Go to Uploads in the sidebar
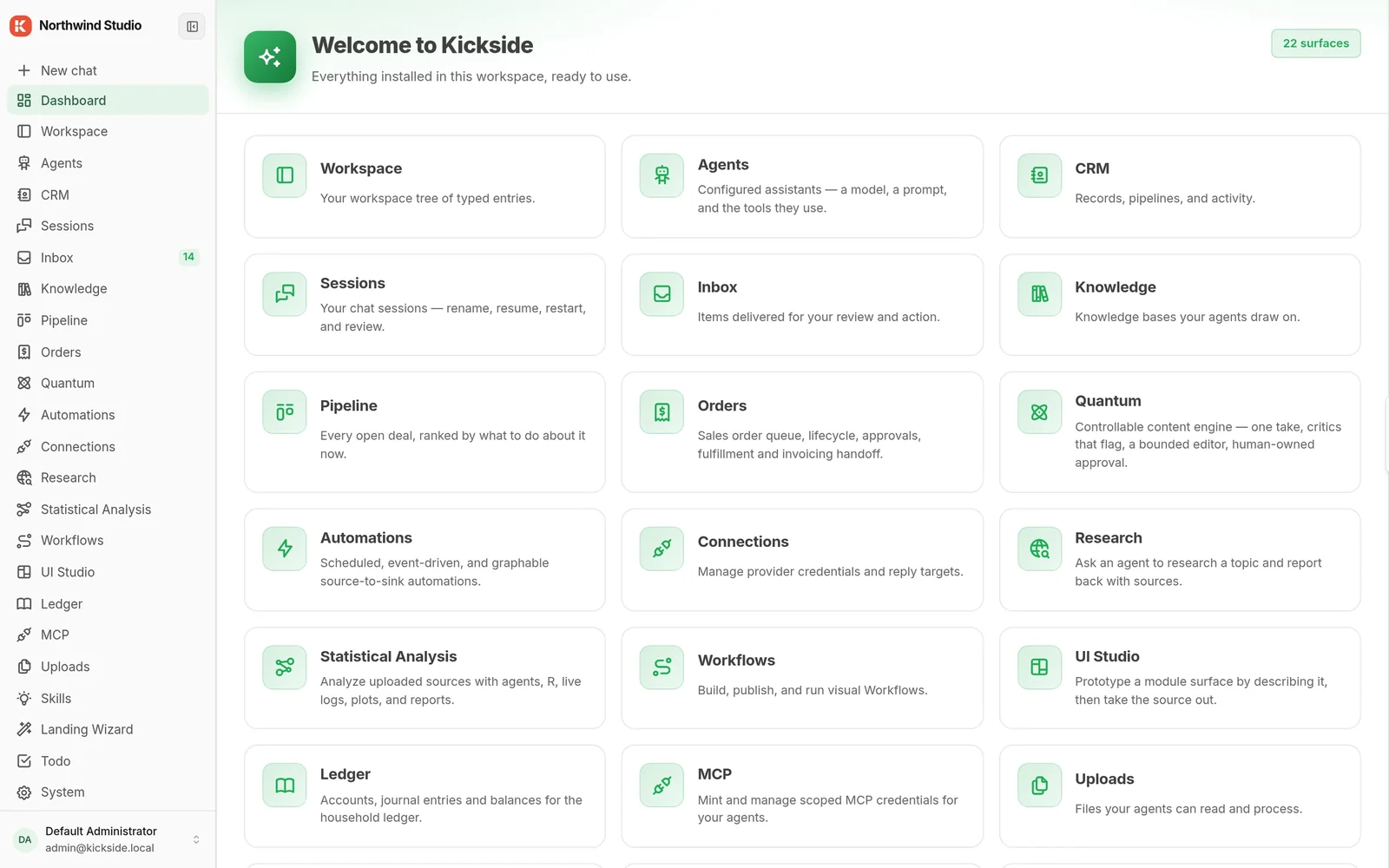 [x=108, y=667]
